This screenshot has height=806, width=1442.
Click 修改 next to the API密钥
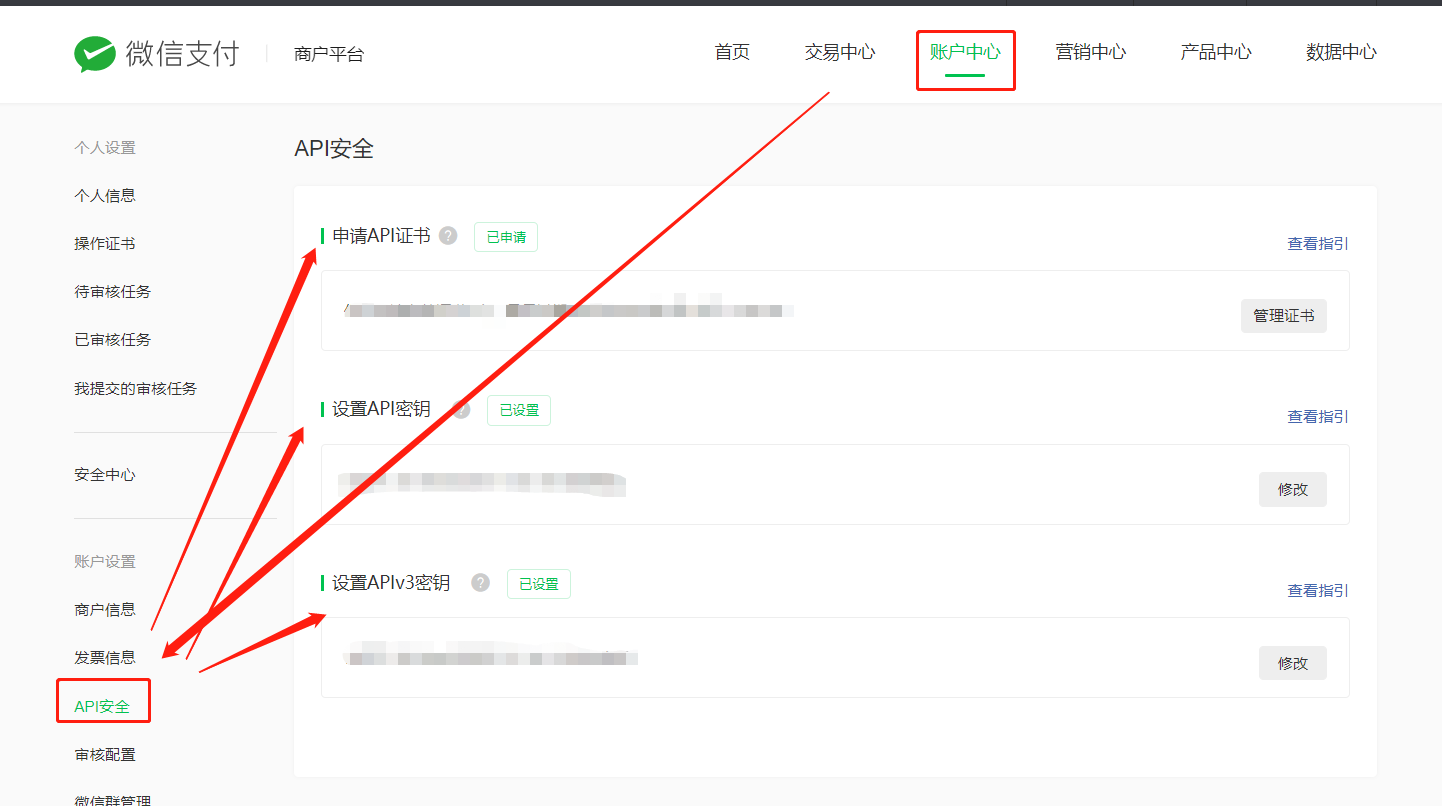pos(1292,489)
